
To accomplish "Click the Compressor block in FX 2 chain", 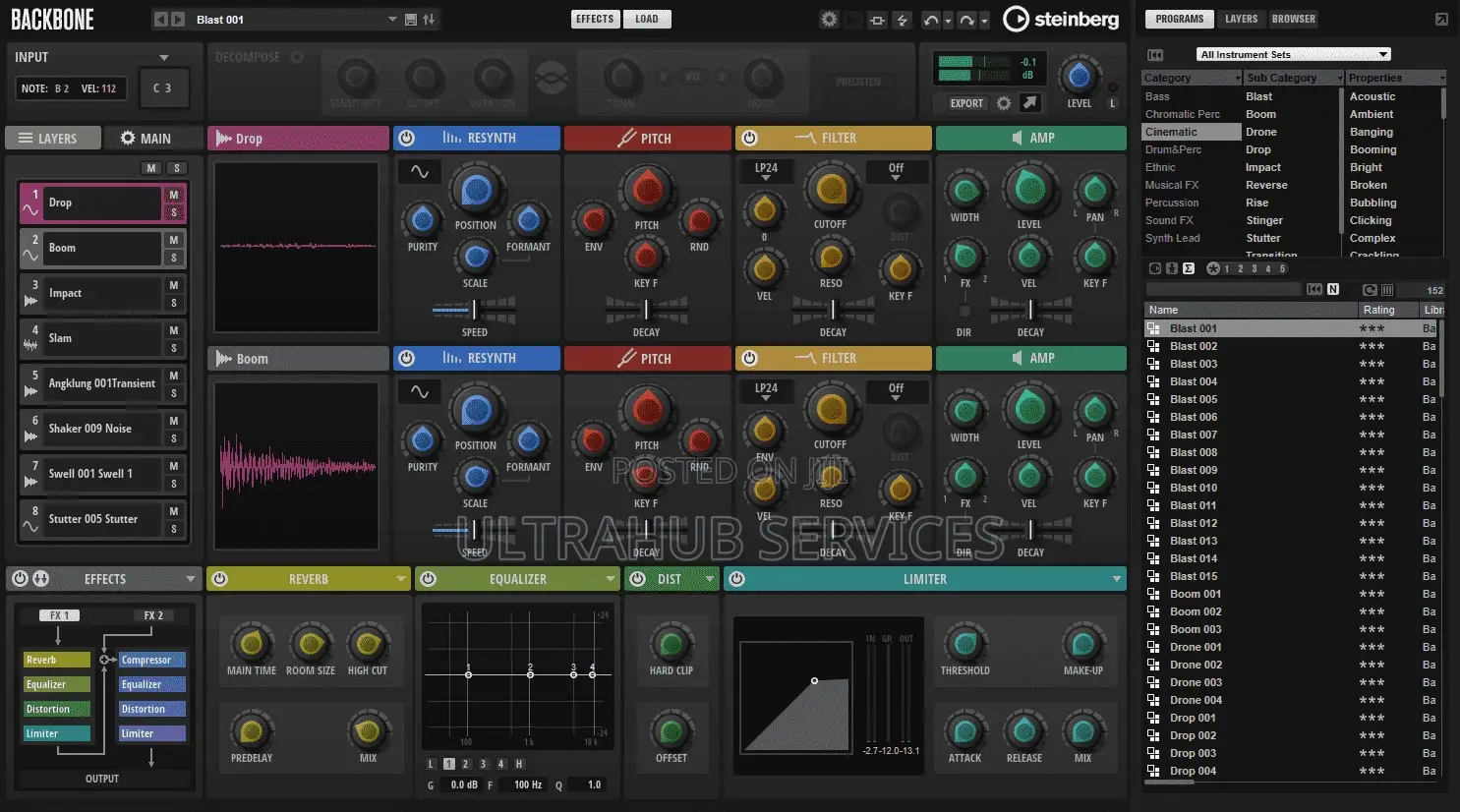I will point(152,660).
